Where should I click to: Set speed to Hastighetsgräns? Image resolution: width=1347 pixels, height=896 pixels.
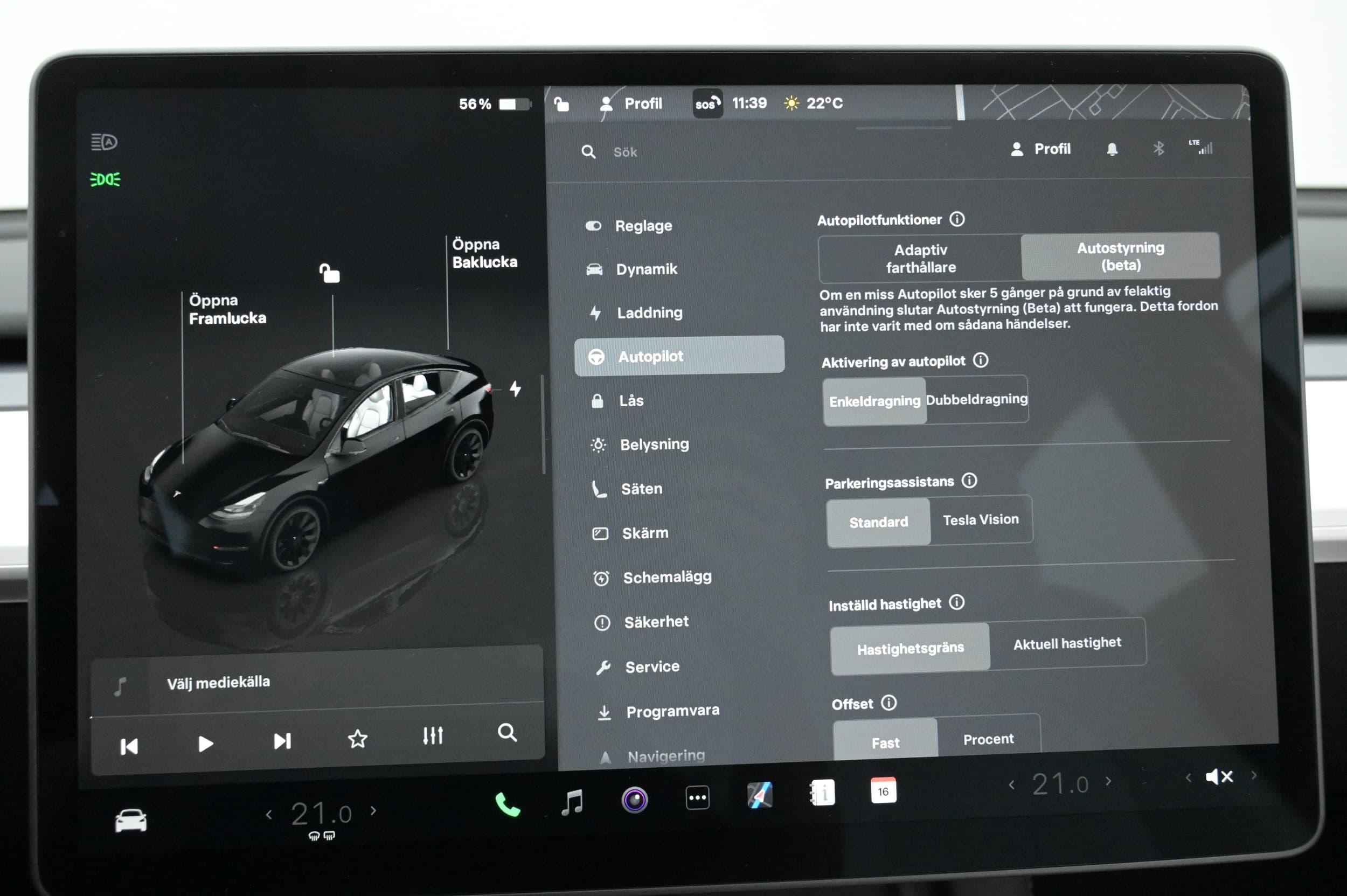tap(911, 649)
